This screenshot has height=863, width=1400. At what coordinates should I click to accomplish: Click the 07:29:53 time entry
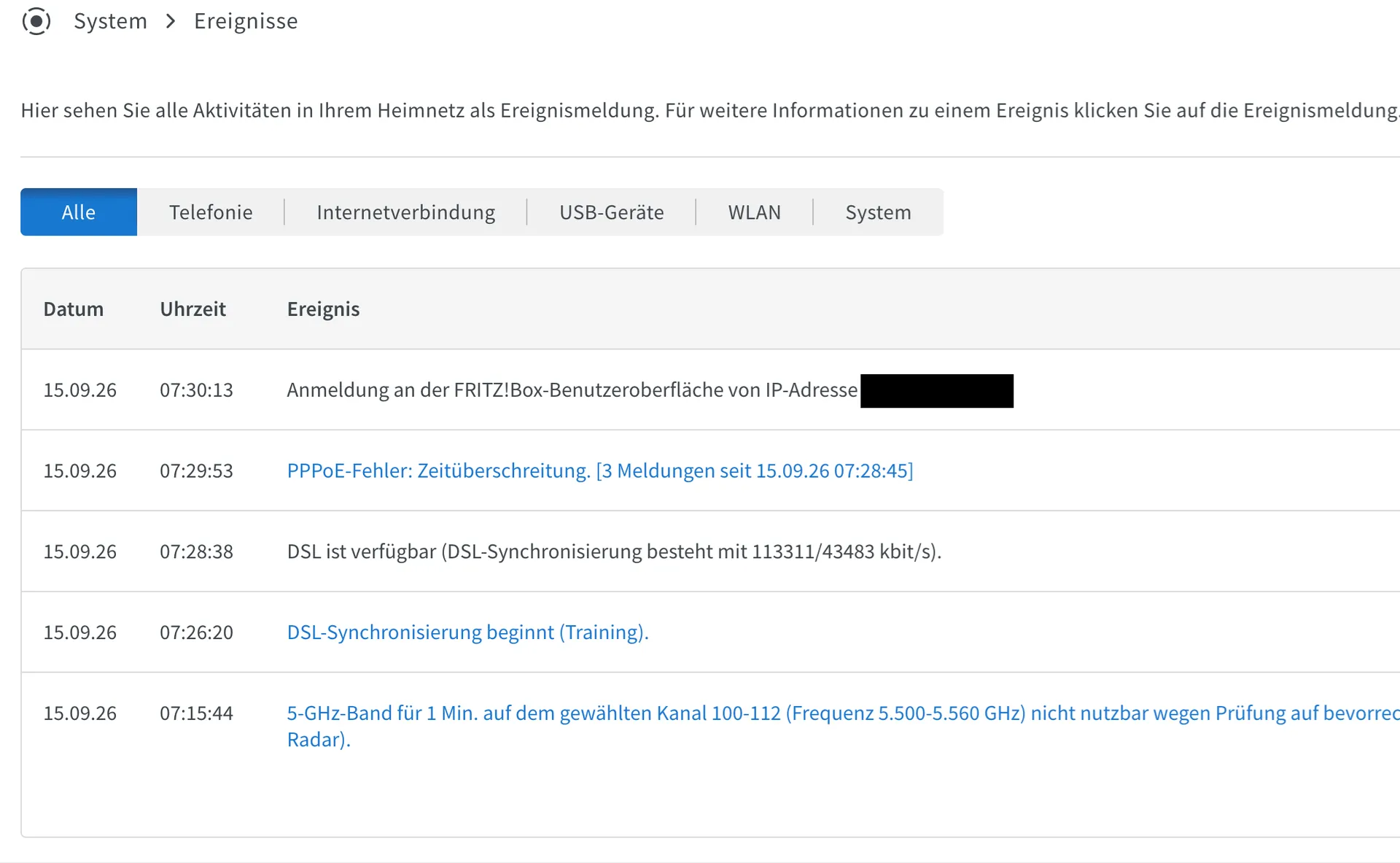[x=196, y=471]
